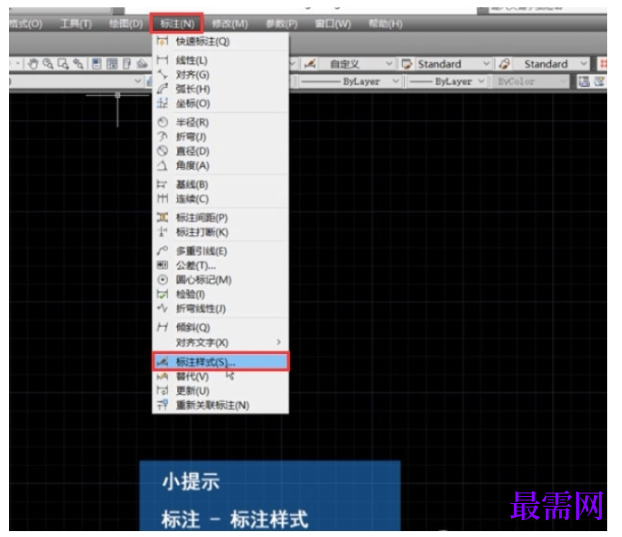The height and width of the screenshot is (537, 622).
Task: Open the layer list dropdown arrow
Action: pyautogui.click(x=138, y=81)
